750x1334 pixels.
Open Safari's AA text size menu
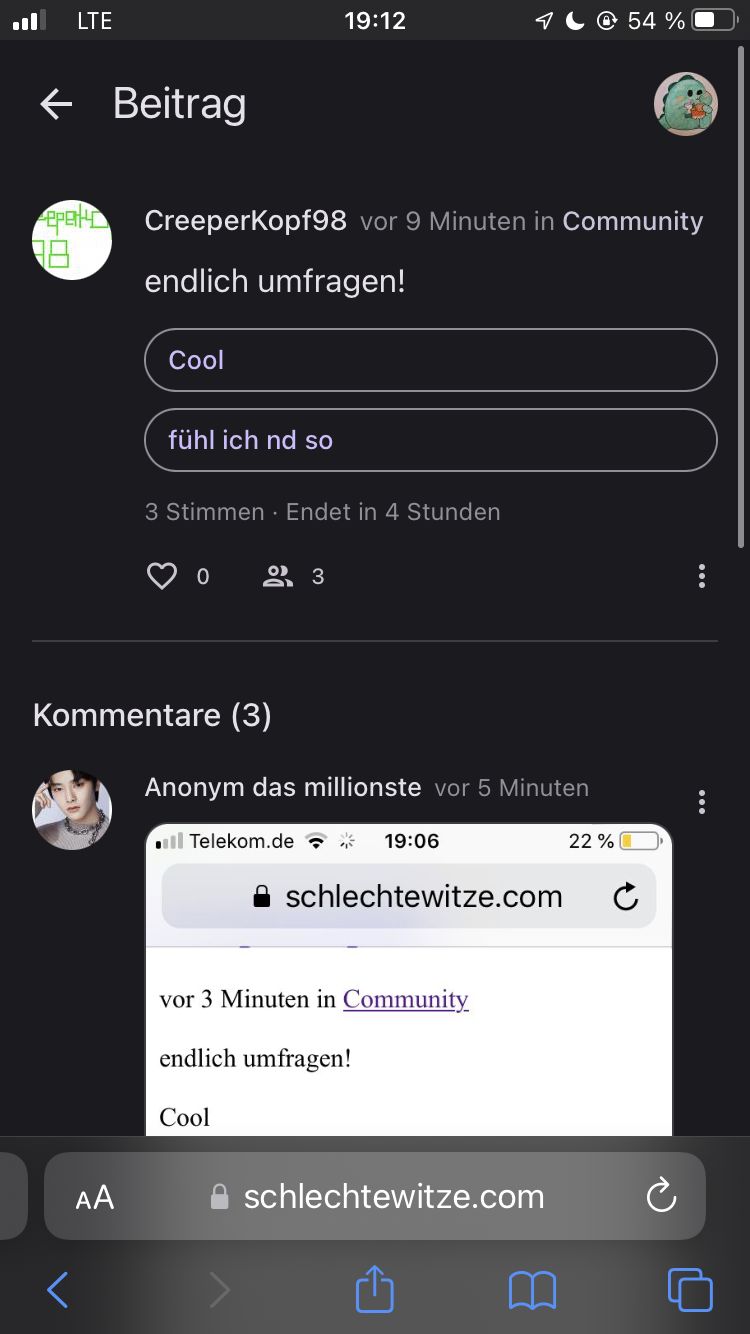tap(95, 1198)
